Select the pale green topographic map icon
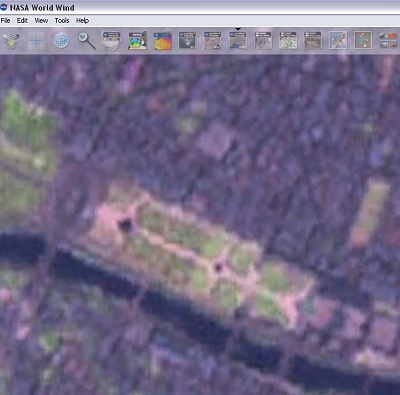The image size is (400, 395). (288, 41)
